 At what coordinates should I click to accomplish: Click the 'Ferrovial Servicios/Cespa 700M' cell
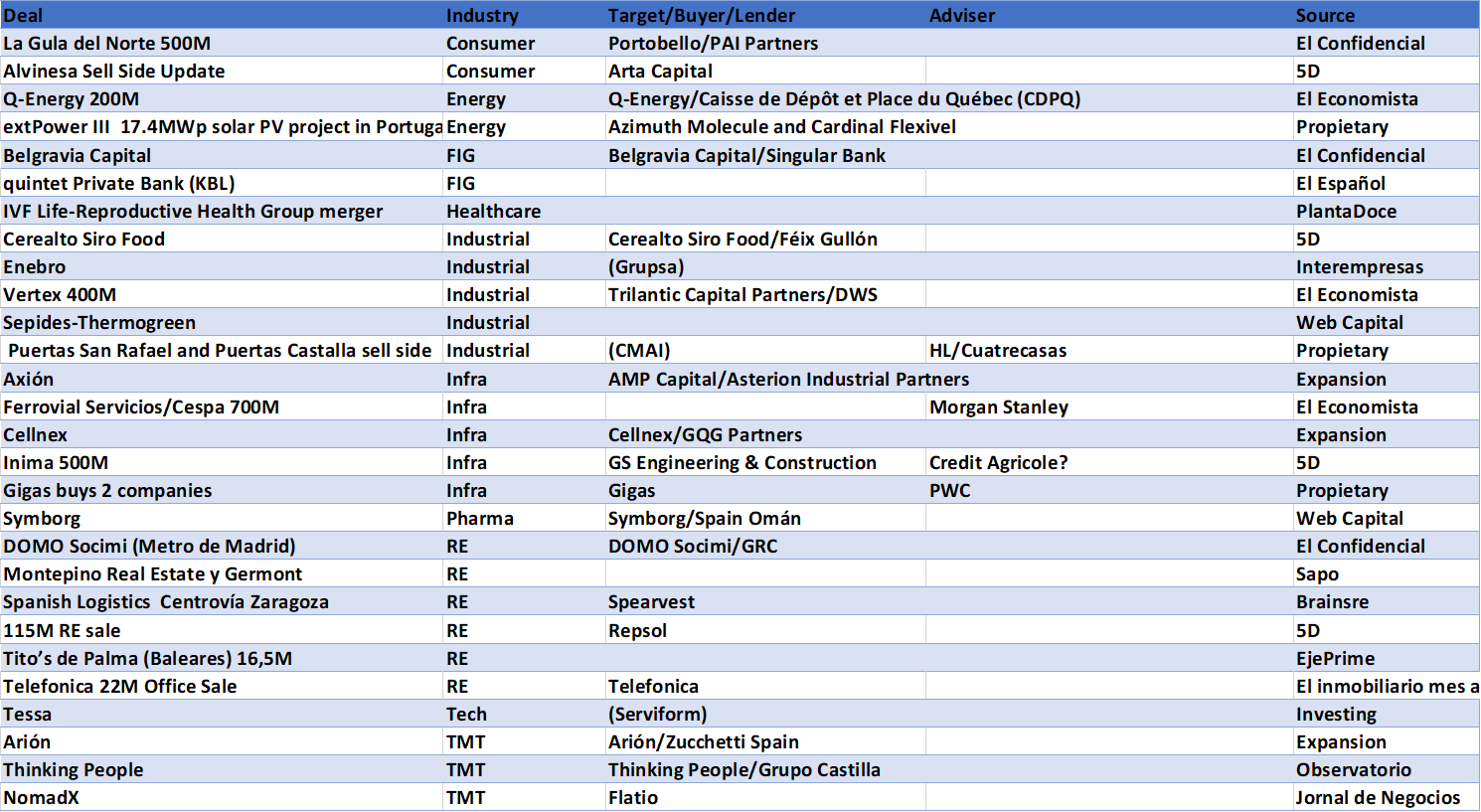(222, 406)
